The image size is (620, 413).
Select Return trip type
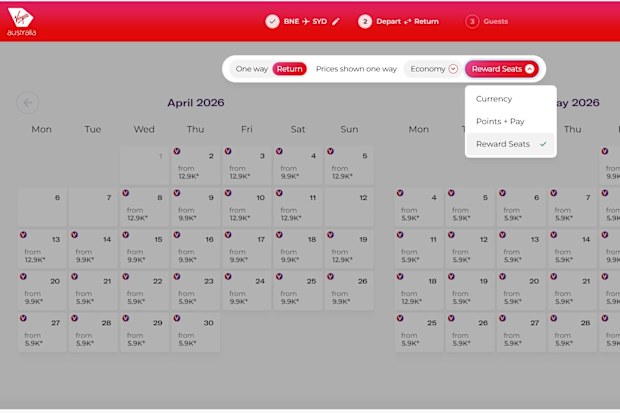point(289,69)
